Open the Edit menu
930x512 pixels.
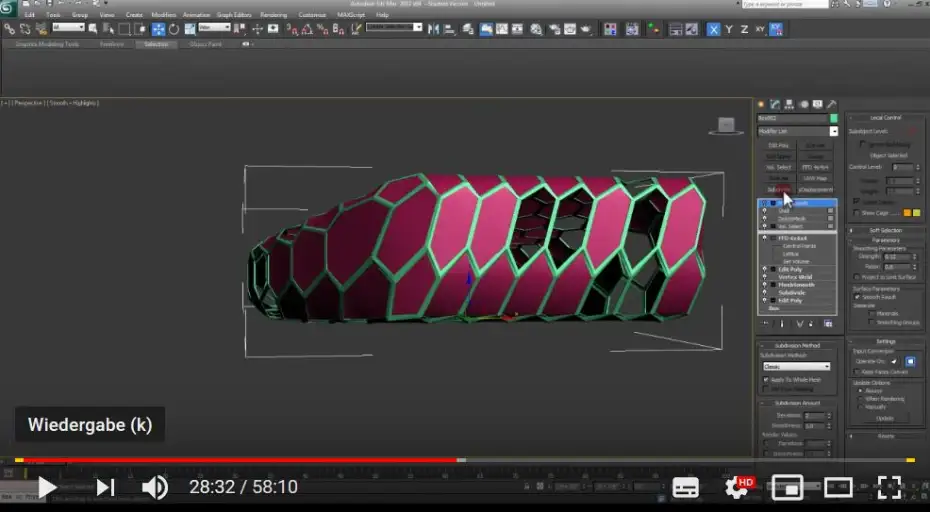pyautogui.click(x=29, y=15)
